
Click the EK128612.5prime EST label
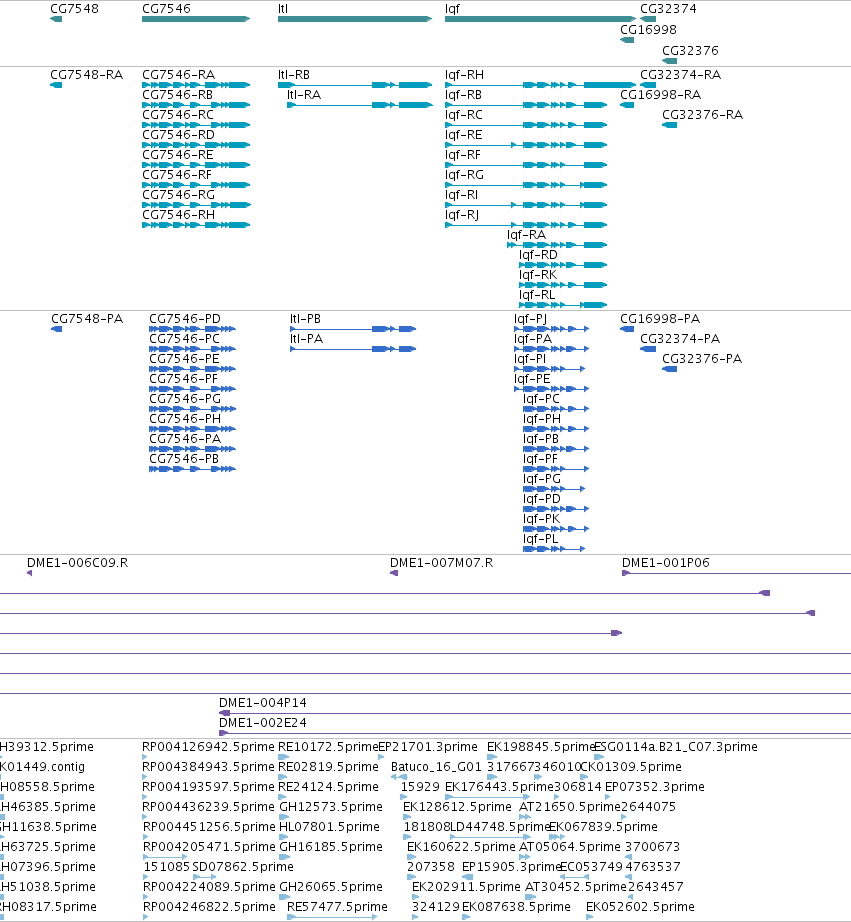click(457, 807)
